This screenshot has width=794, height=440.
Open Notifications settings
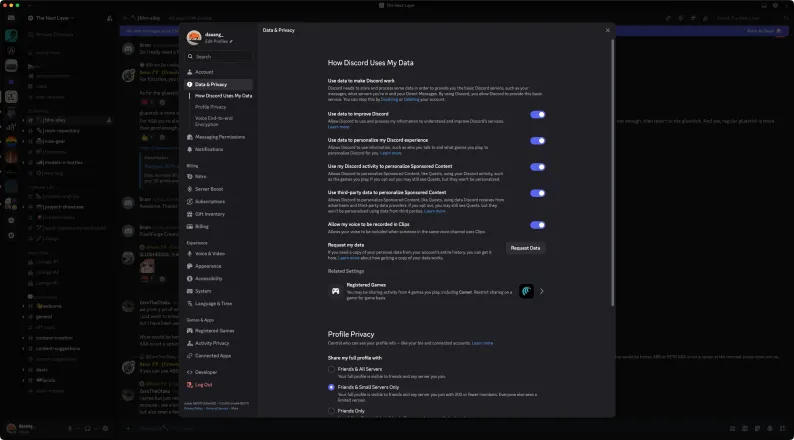(x=218, y=149)
